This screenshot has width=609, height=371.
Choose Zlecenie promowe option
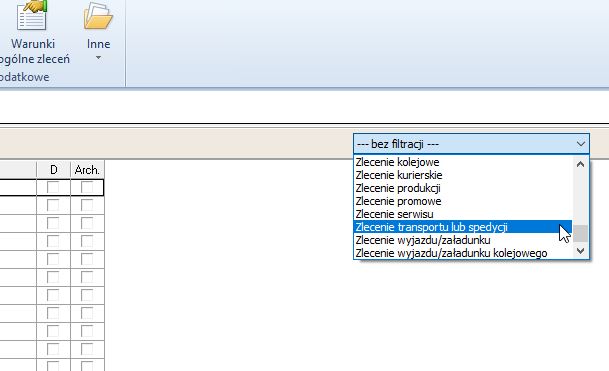[x=463, y=201]
